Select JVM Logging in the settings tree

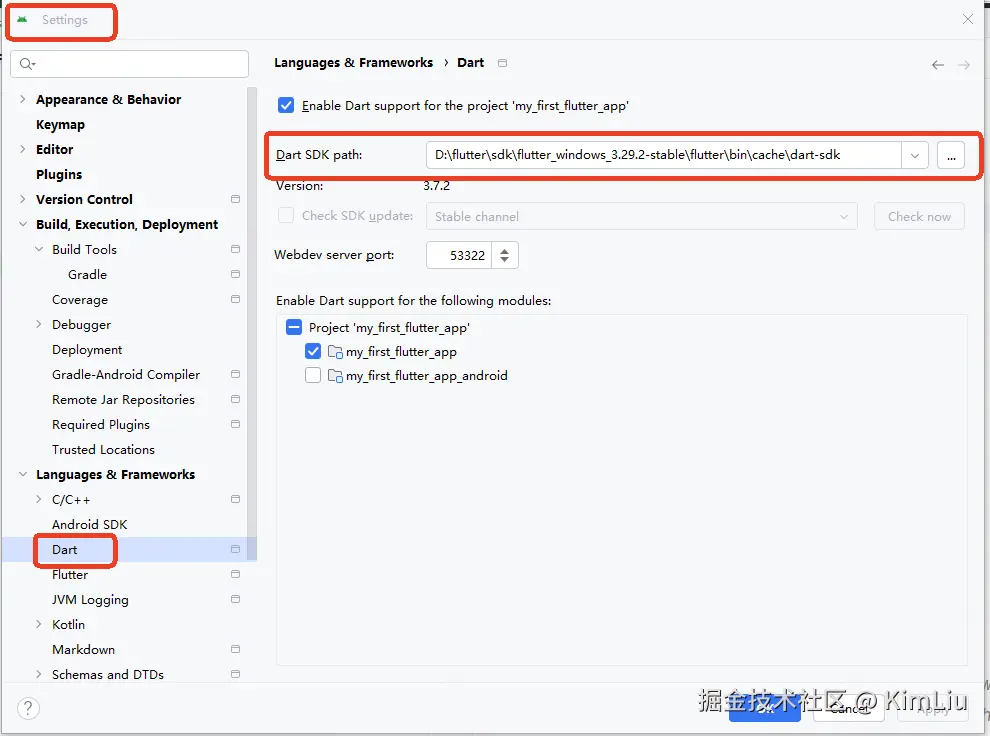[90, 600]
